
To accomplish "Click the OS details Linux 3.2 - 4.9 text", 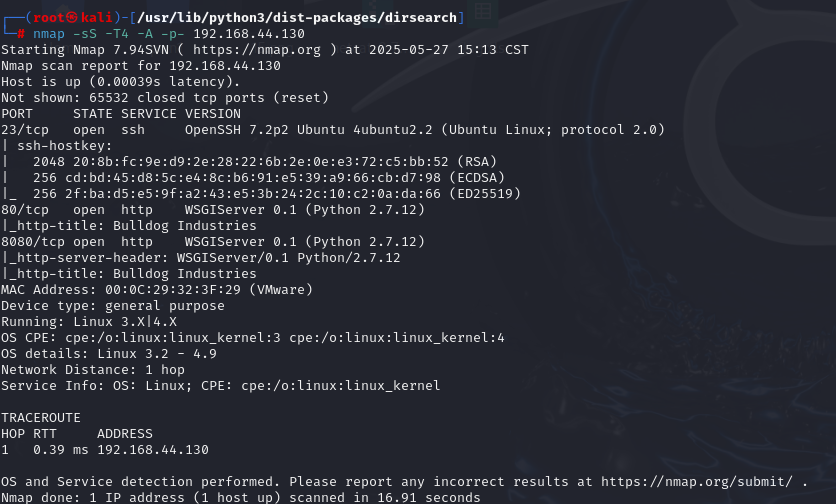I will 109,354.
